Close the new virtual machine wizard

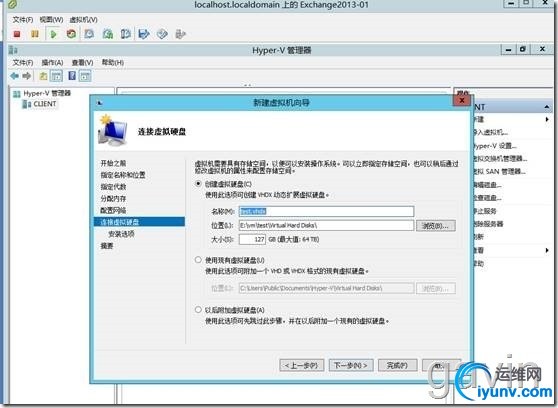point(462,100)
